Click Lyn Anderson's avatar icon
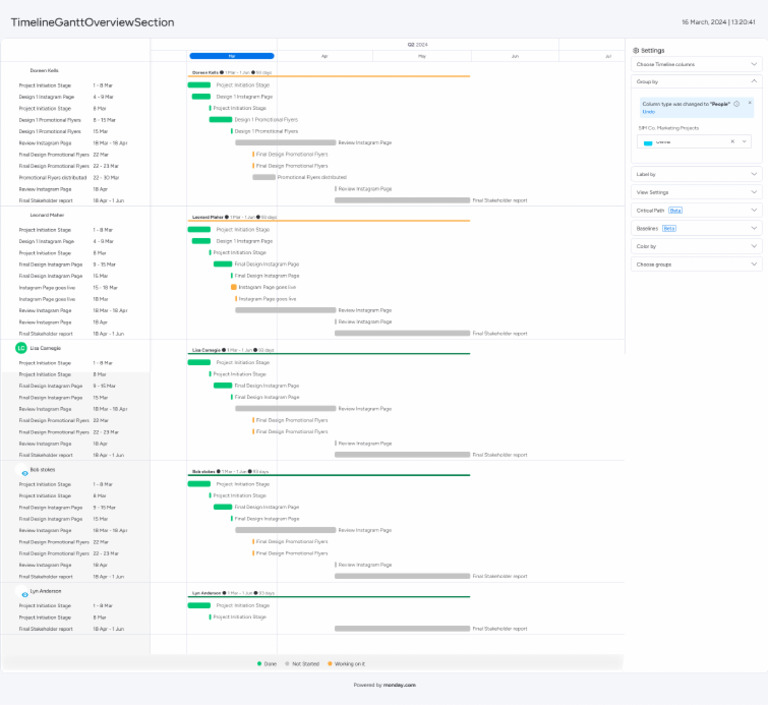Screen dimensions: 768x705 point(25,593)
